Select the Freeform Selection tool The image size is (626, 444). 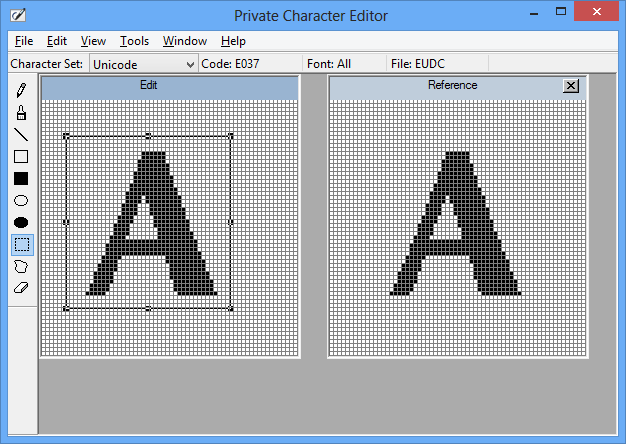click(21, 267)
